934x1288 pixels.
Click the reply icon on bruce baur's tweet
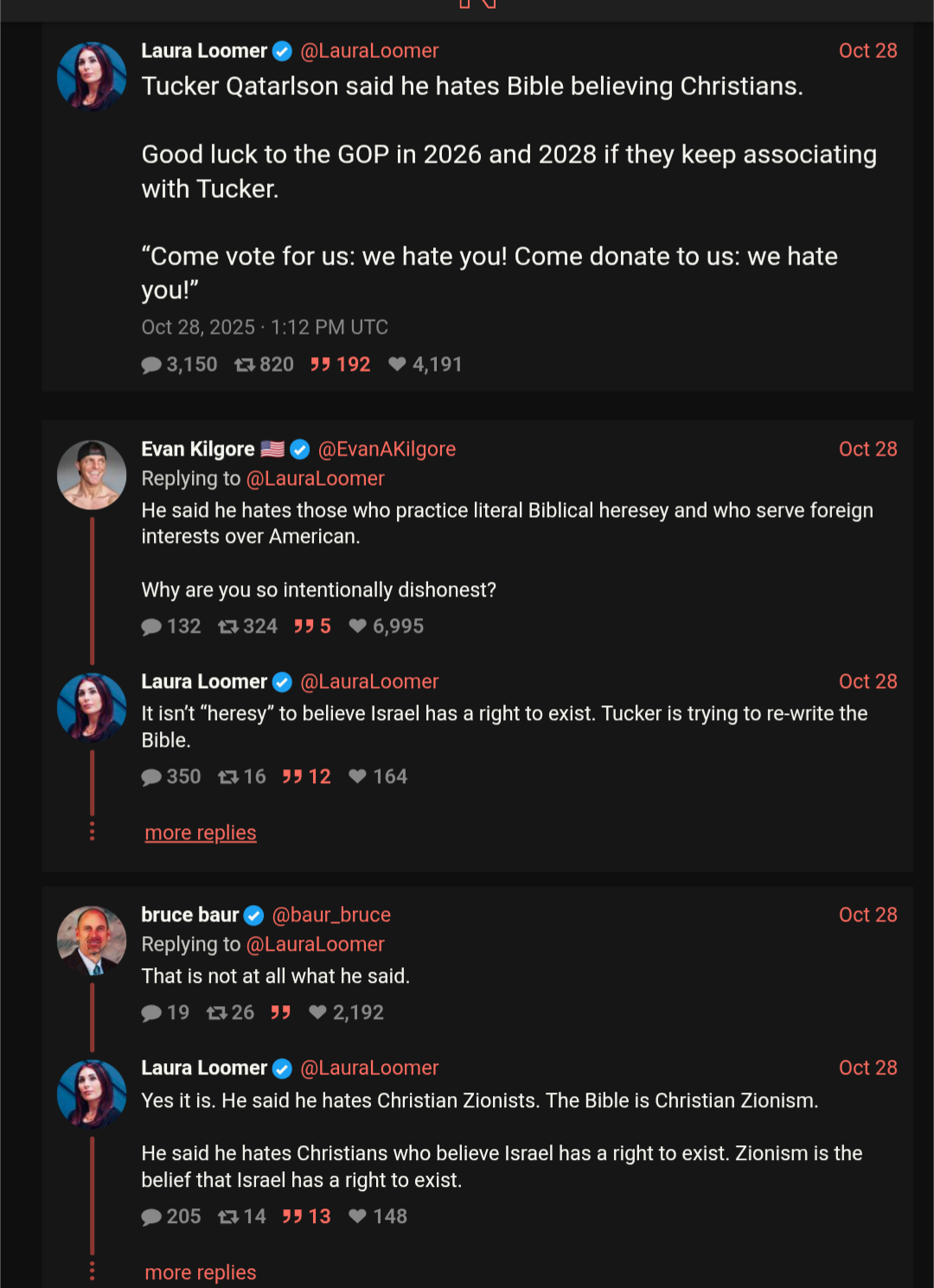click(x=152, y=1013)
